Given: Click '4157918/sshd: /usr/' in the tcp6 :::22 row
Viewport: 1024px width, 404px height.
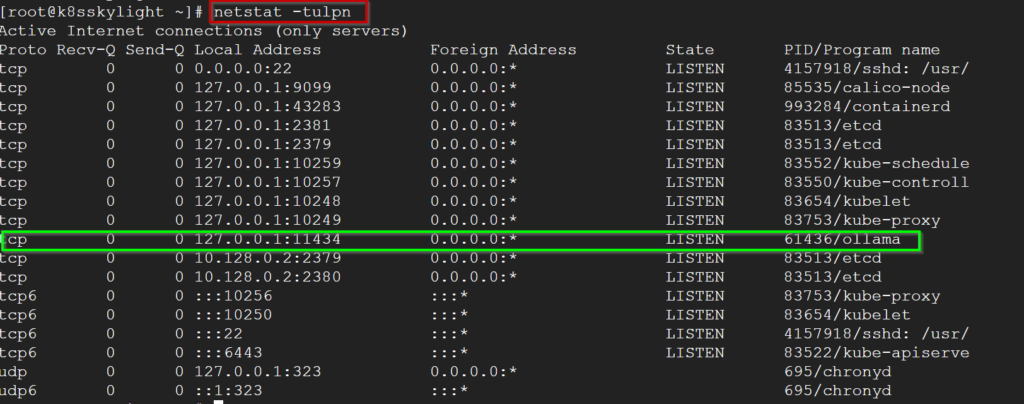Looking at the screenshot, I should [x=877, y=334].
